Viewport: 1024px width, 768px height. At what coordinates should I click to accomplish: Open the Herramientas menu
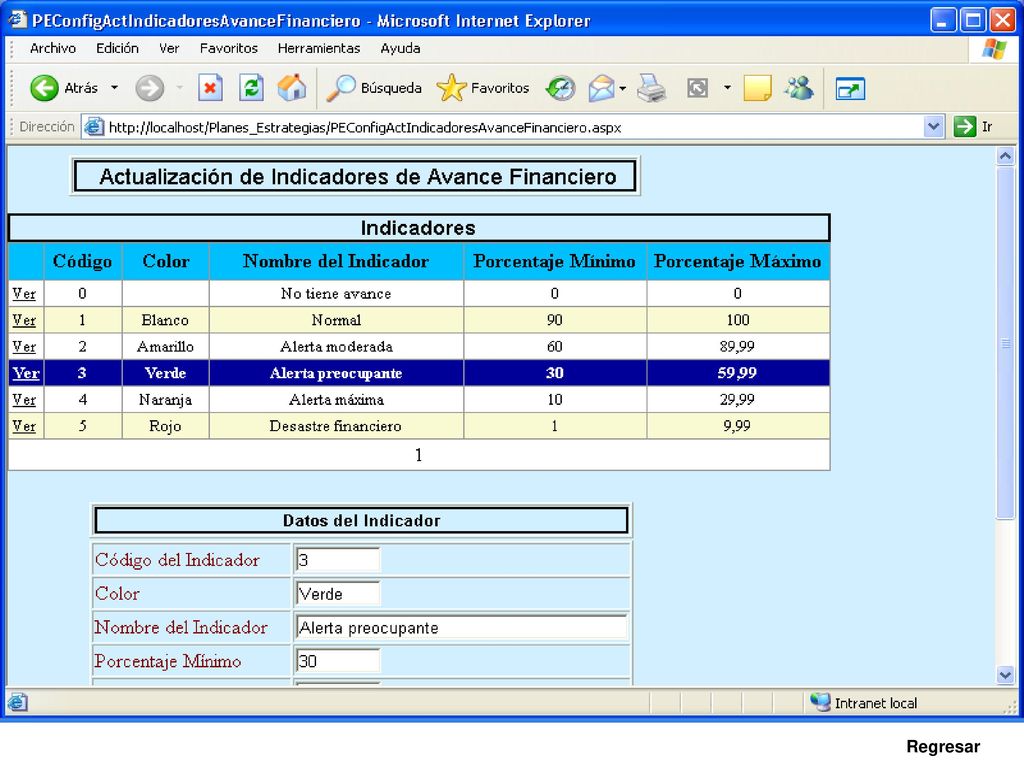(x=319, y=48)
